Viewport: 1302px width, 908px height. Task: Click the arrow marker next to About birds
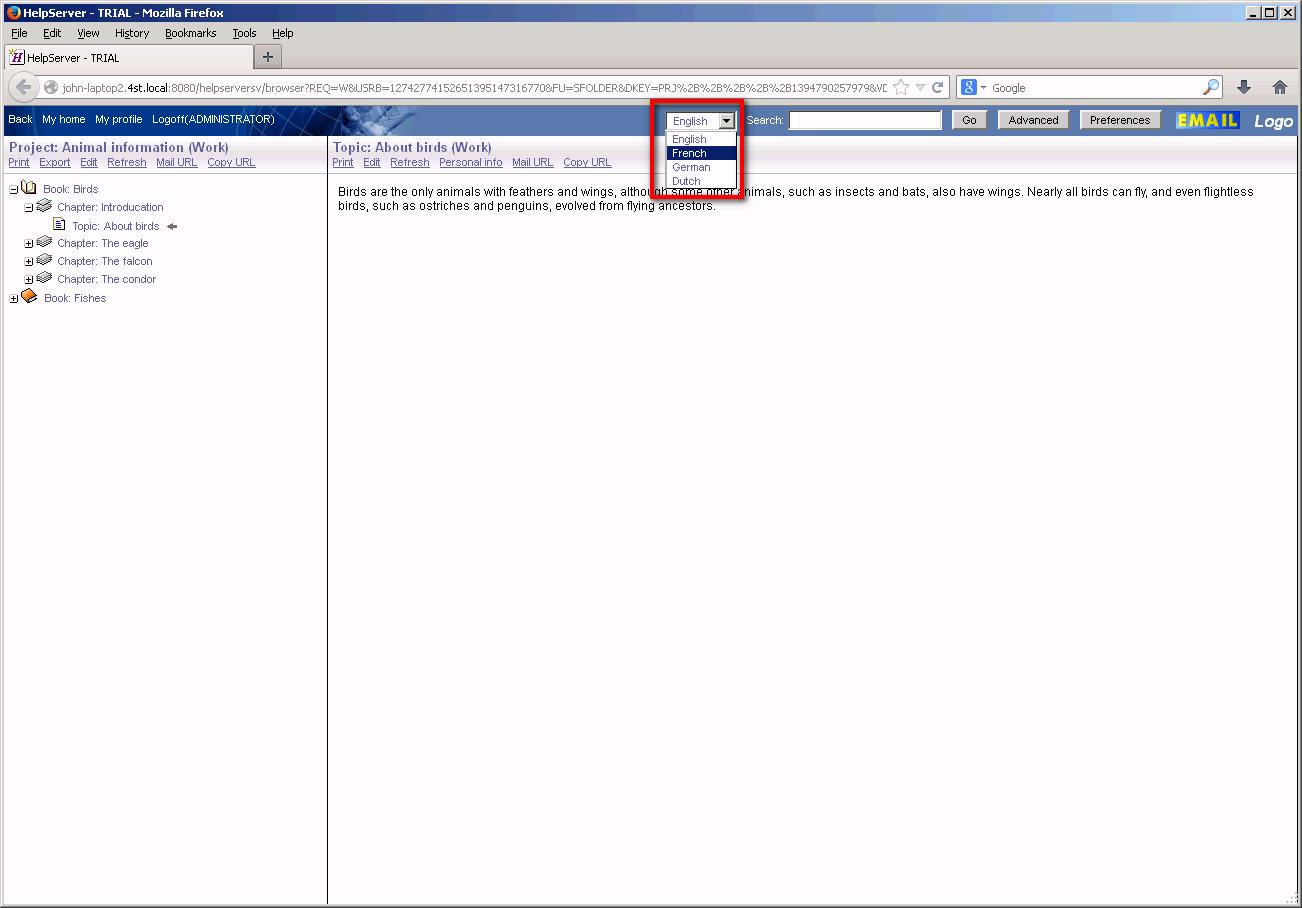(x=172, y=226)
